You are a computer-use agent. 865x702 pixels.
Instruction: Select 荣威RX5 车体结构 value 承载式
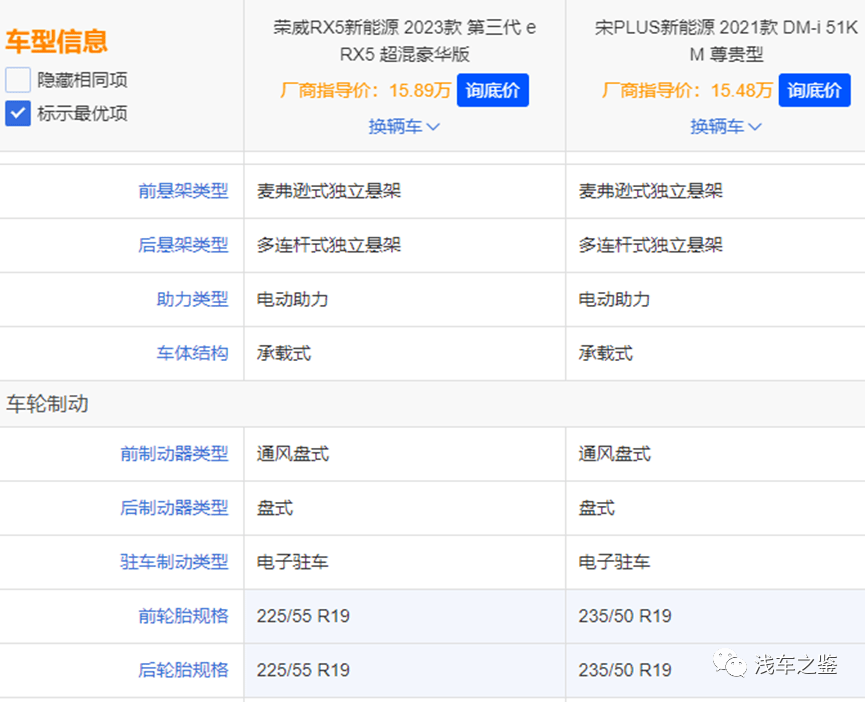pyautogui.click(x=284, y=353)
